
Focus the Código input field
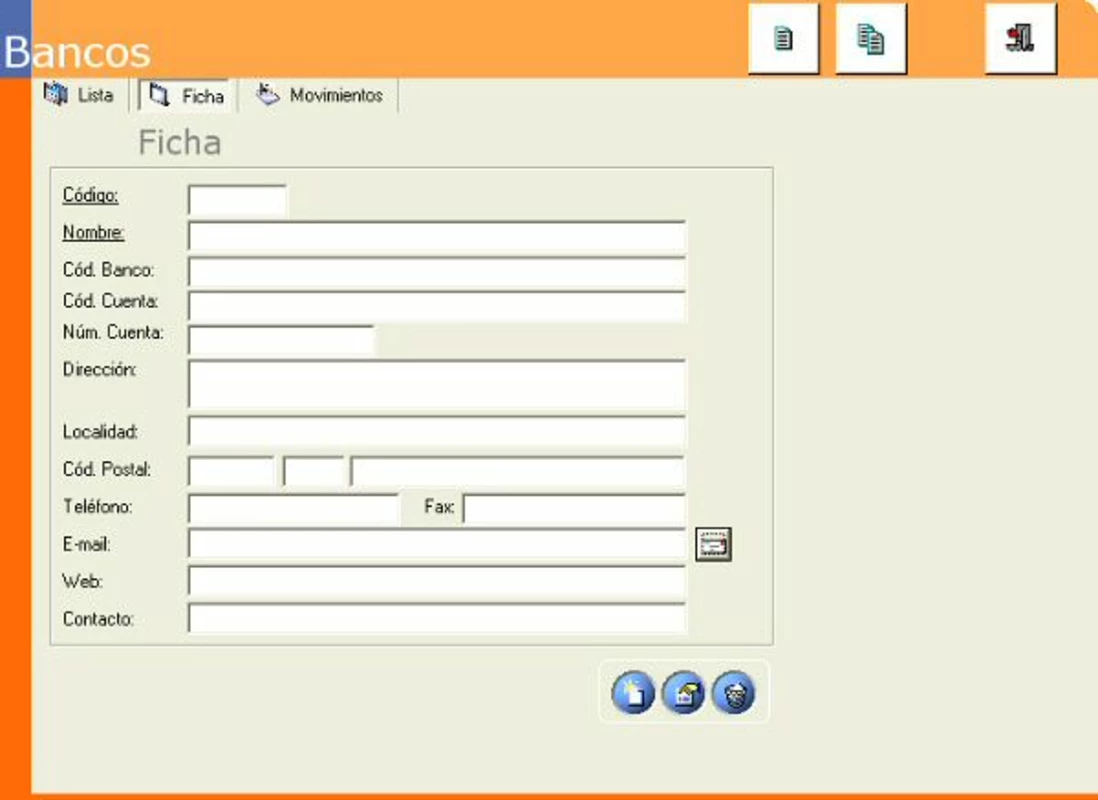[237, 200]
